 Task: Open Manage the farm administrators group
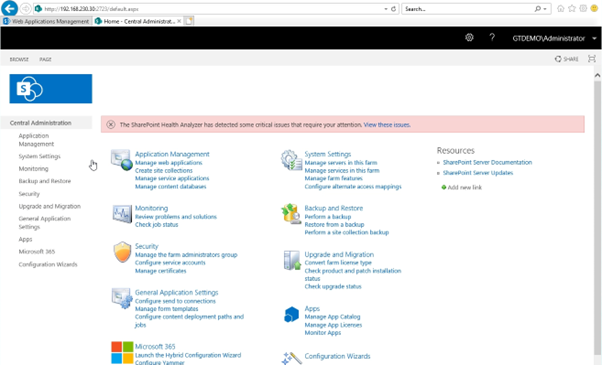186,255
